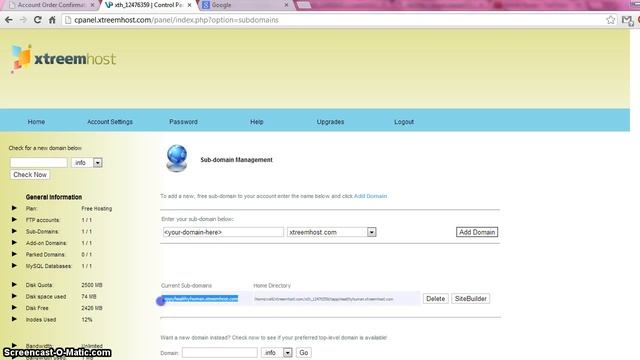Viewport: 640px width, 360px height.
Task: Open a new browser tab
Action: 303,5
